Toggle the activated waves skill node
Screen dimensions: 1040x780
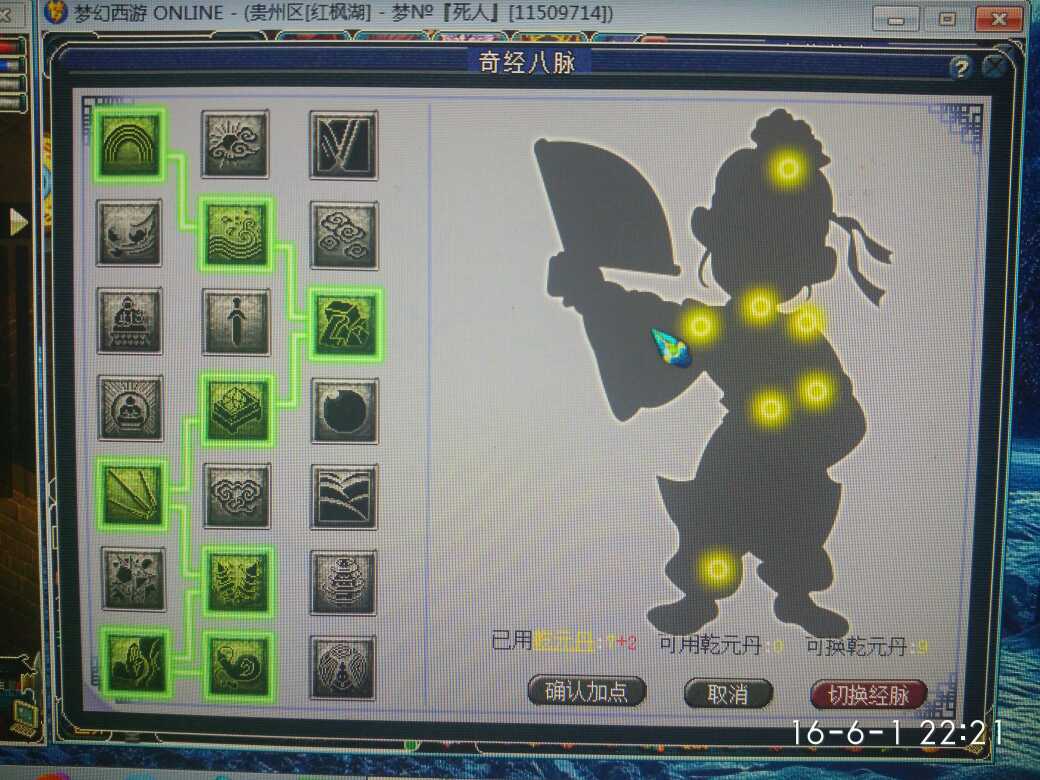pyautogui.click(x=237, y=233)
